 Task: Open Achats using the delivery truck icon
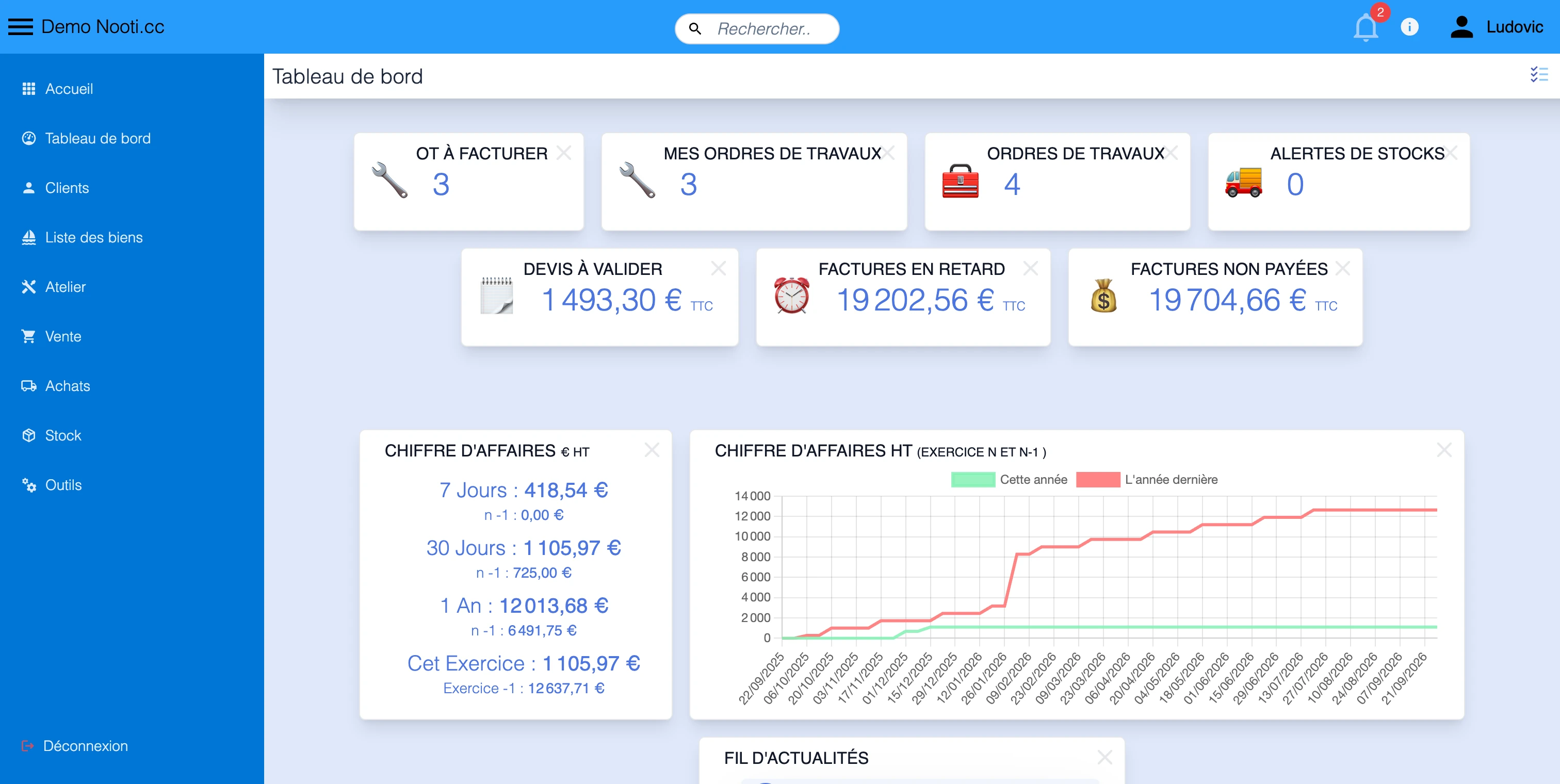28,386
